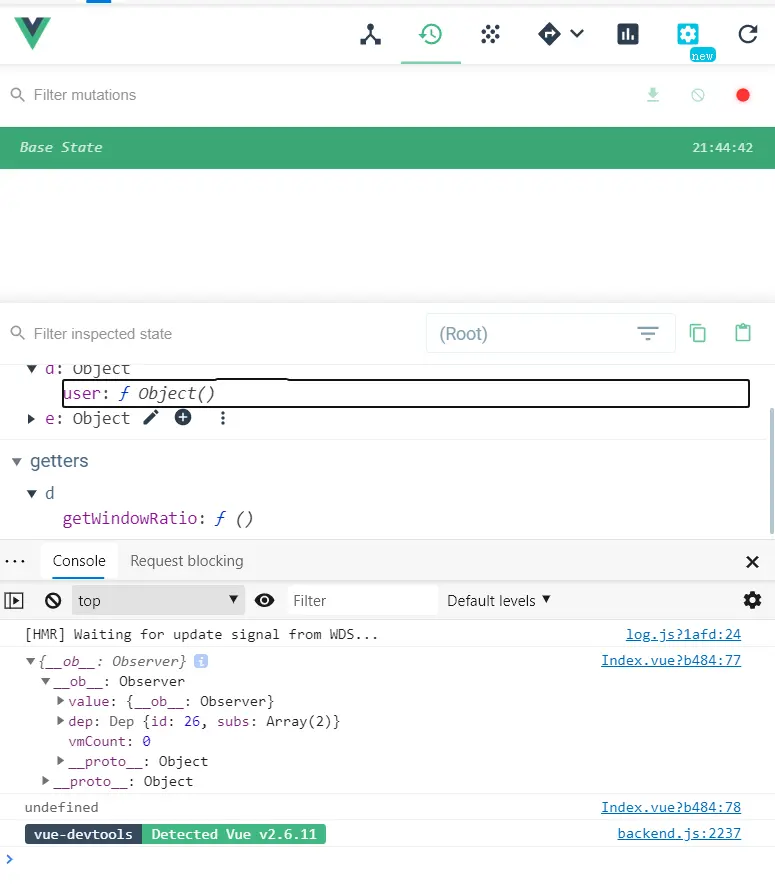Viewport: 775px width, 895px height.
Task: Open the Events tab icon
Action: 490,34
